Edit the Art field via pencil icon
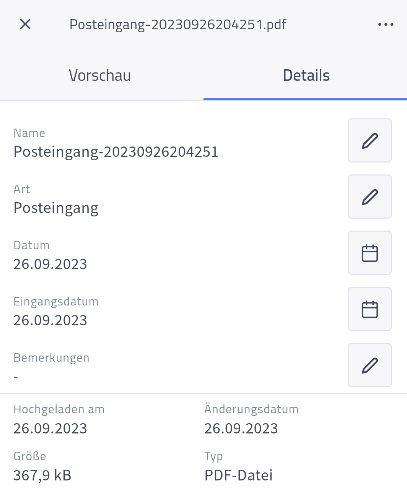Screen dimensions: 407x498 tap(370, 197)
